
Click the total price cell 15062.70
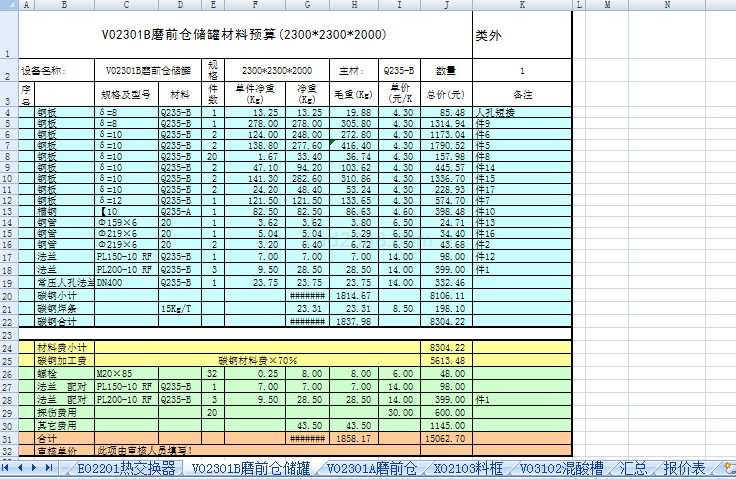coord(445,438)
